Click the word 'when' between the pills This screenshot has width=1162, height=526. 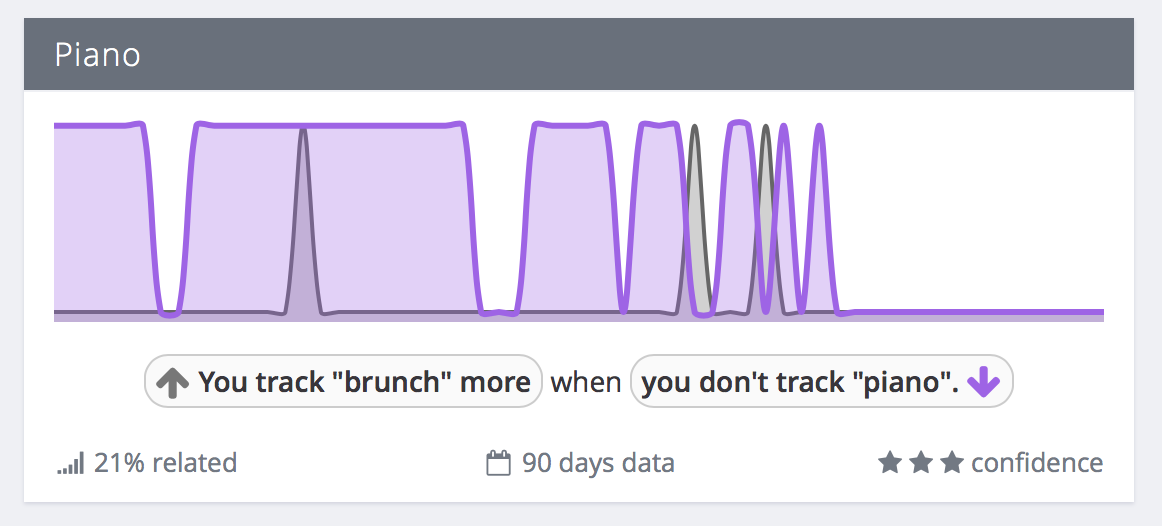tap(586, 382)
